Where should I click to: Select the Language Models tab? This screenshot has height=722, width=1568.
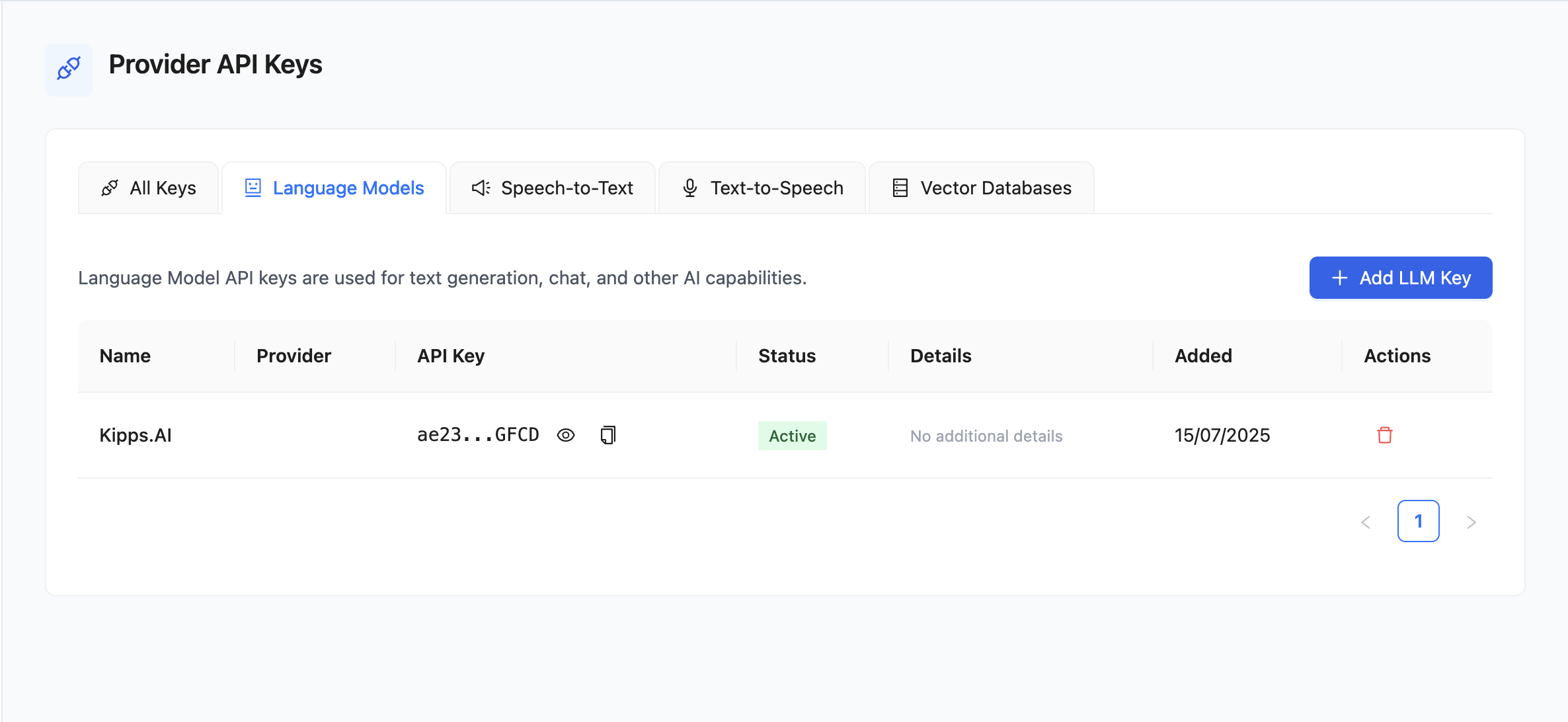point(334,188)
